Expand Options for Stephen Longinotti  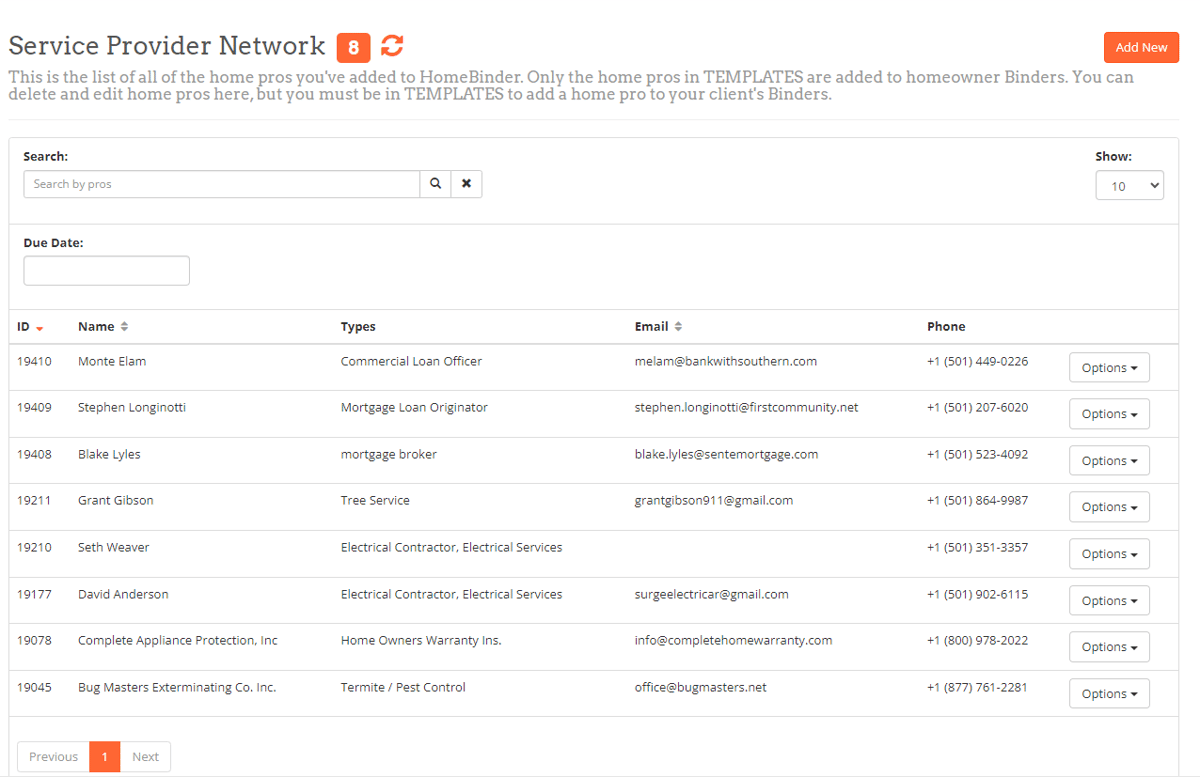[x=1109, y=414]
